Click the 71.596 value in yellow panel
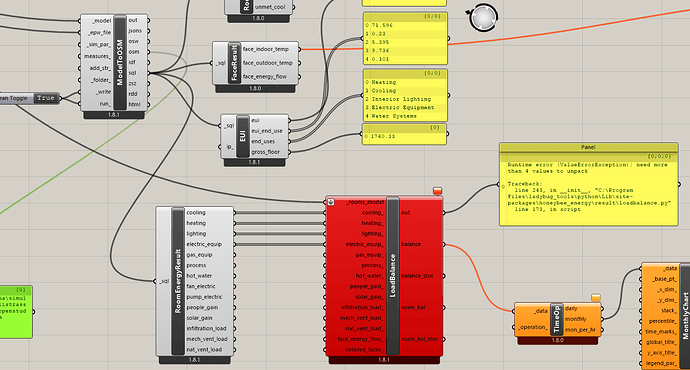 tap(382, 26)
